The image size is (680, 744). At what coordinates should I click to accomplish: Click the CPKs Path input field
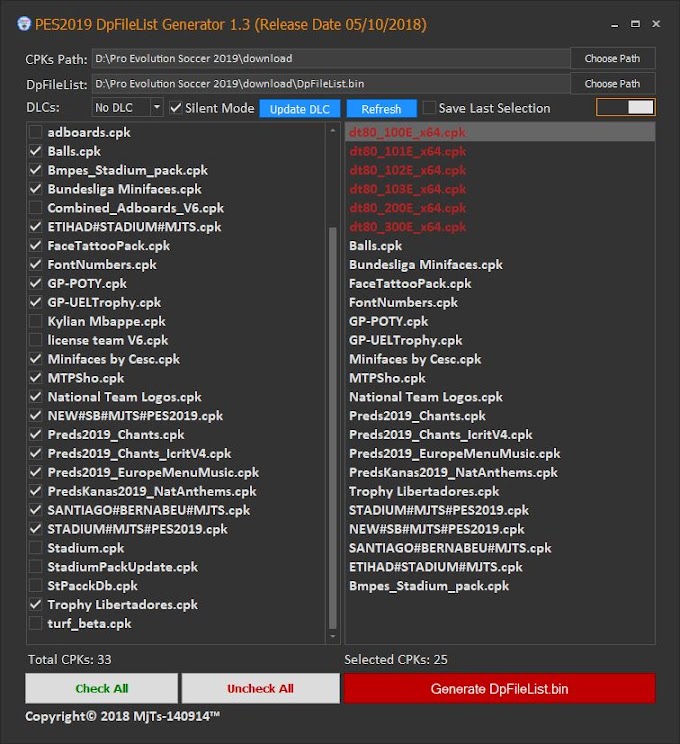click(331, 58)
